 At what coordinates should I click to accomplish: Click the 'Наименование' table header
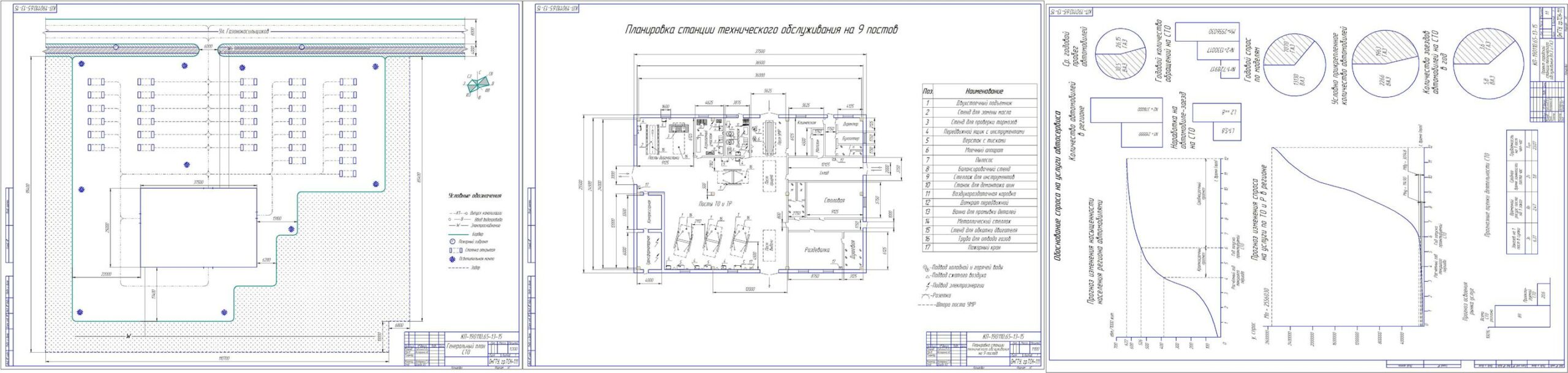tap(984, 91)
